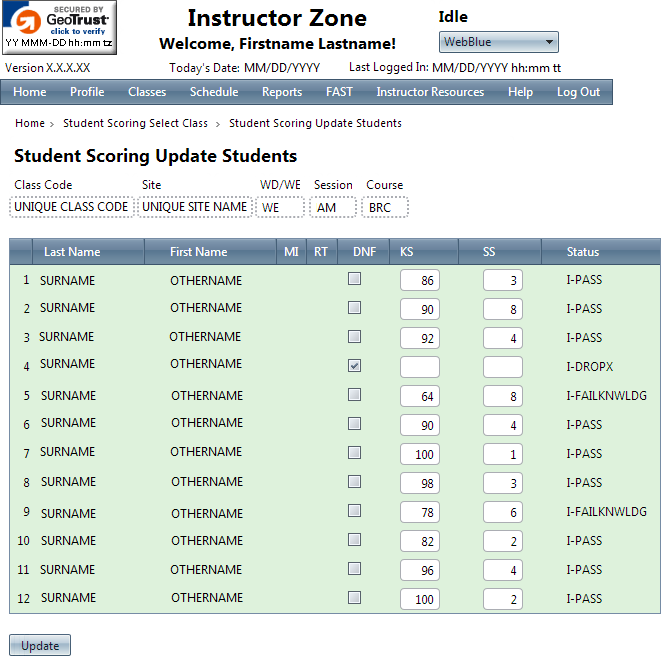Click the Last Name column header
The height and width of the screenshot is (657, 662).
88,252
